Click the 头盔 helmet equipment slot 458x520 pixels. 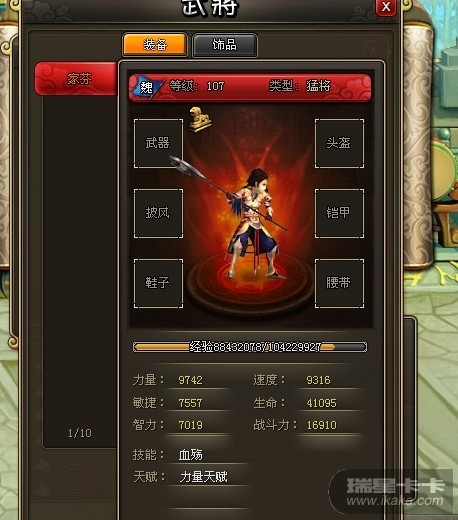tap(339, 143)
